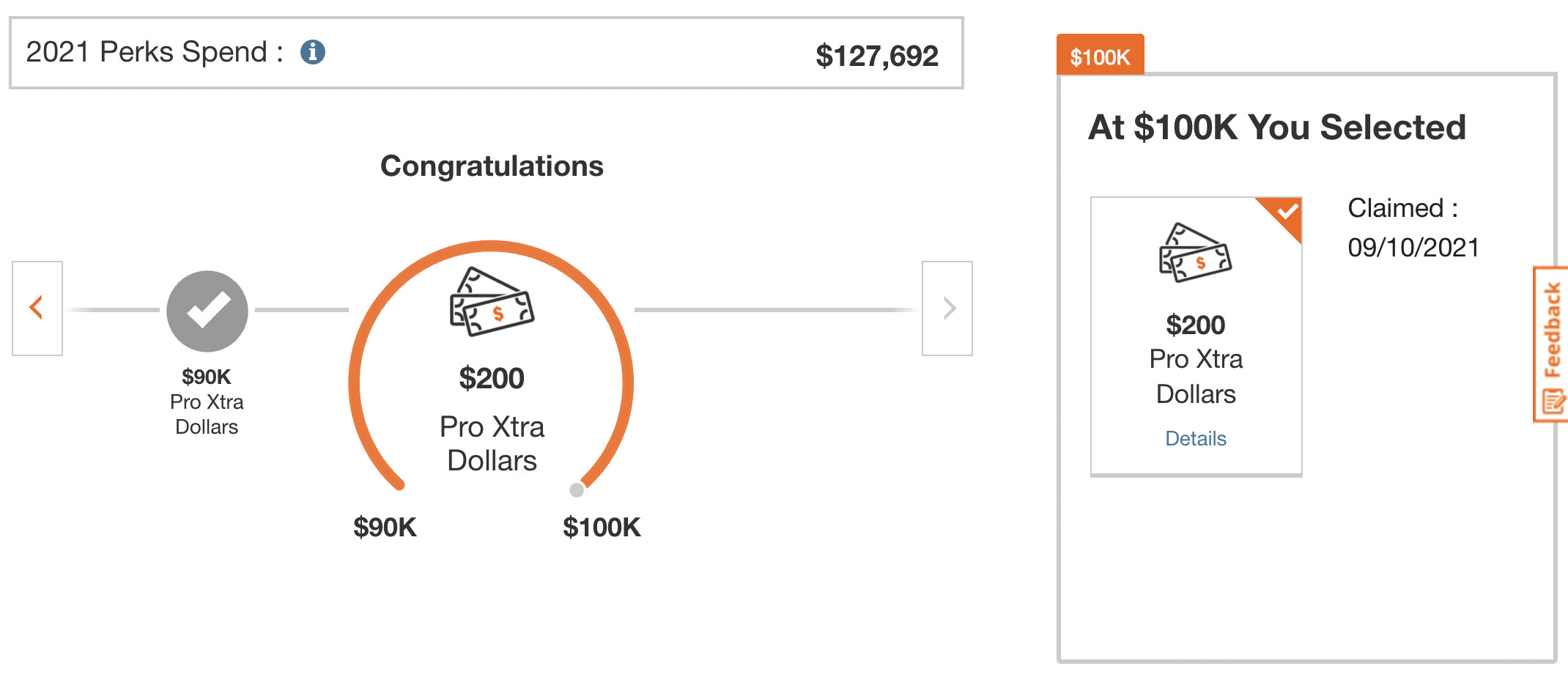Open the Feedback side tab
Viewport: 1568px width, 677px height.
click(1552, 330)
